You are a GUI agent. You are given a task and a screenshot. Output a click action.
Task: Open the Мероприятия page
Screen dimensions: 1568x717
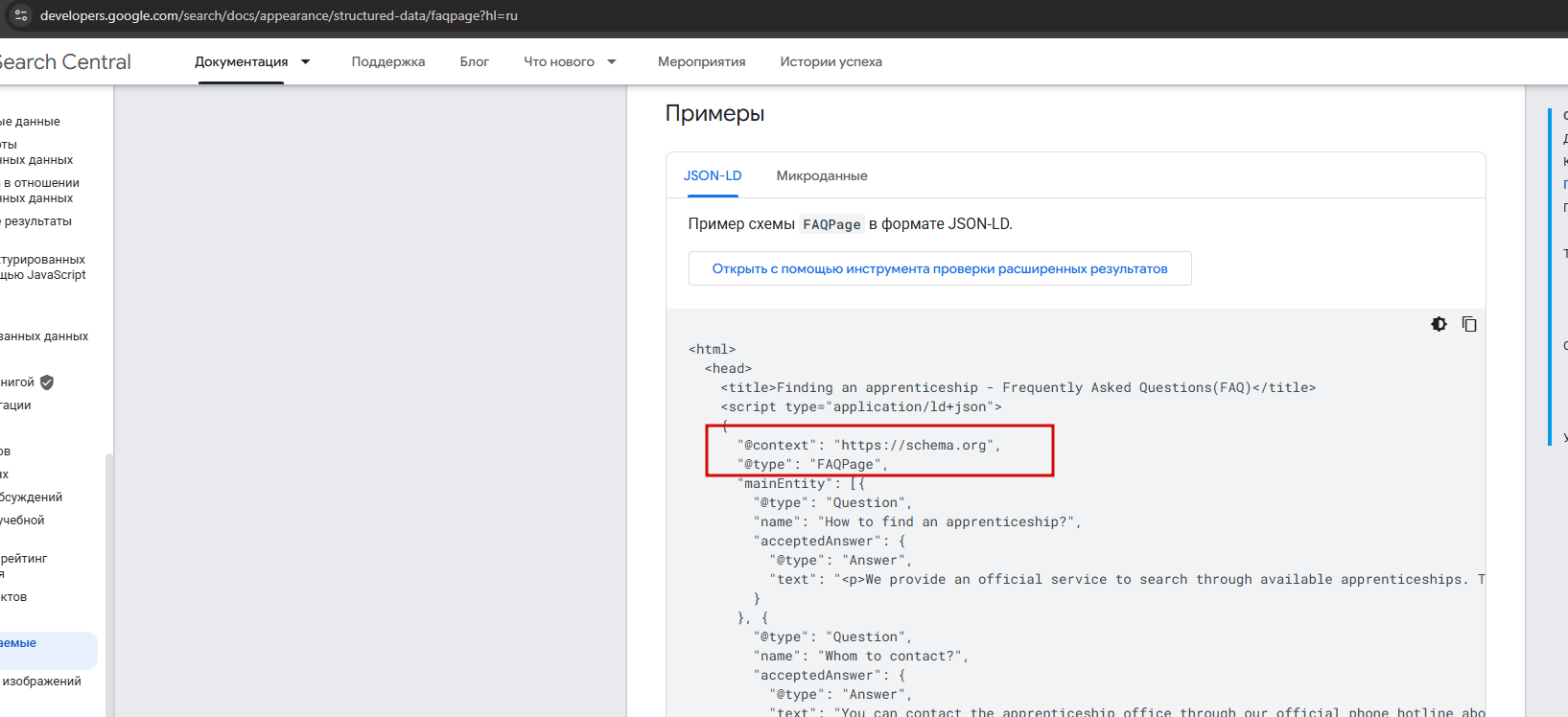(701, 62)
